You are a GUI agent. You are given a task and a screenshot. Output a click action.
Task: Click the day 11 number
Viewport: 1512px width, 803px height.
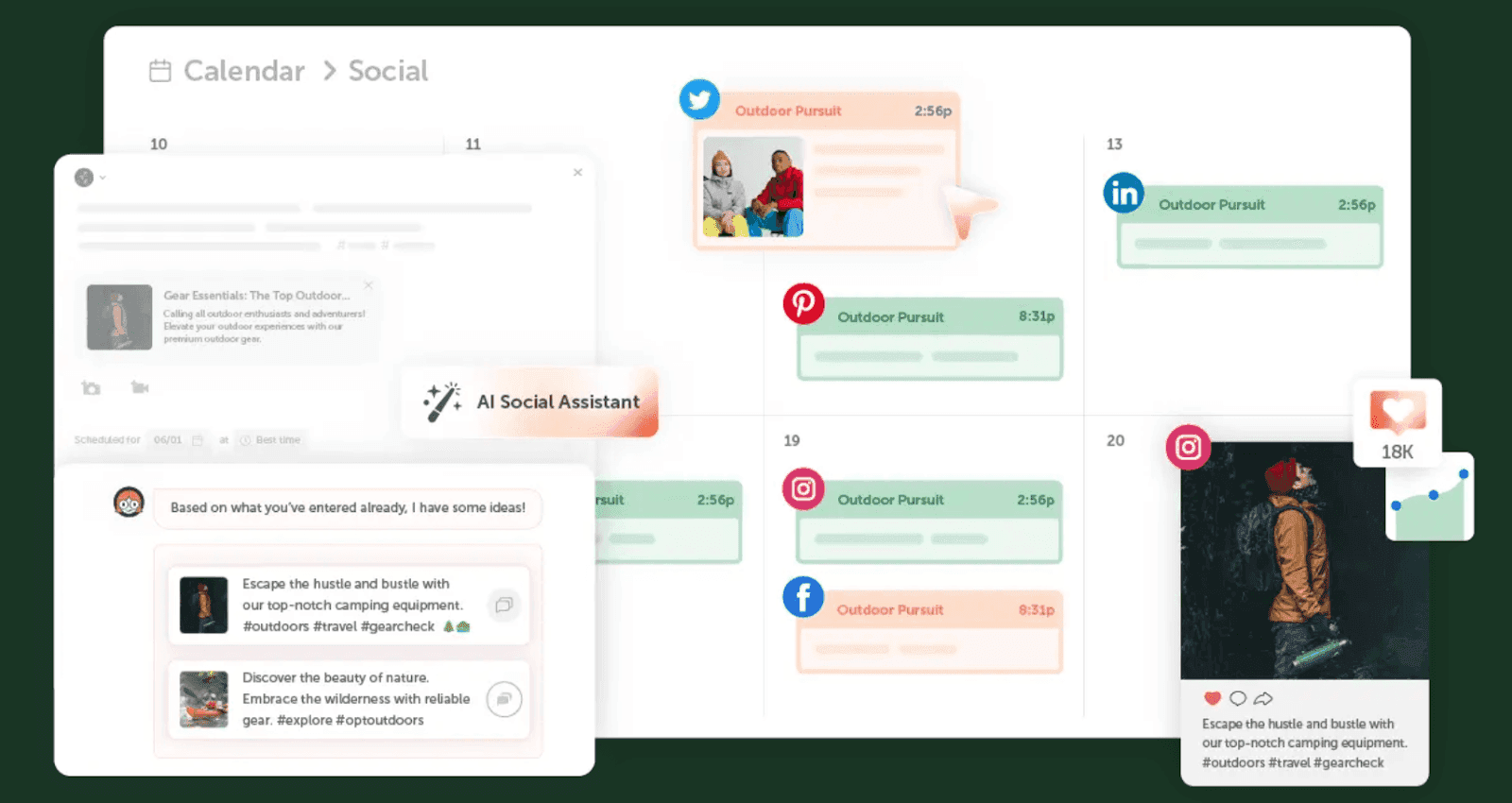[x=473, y=145]
